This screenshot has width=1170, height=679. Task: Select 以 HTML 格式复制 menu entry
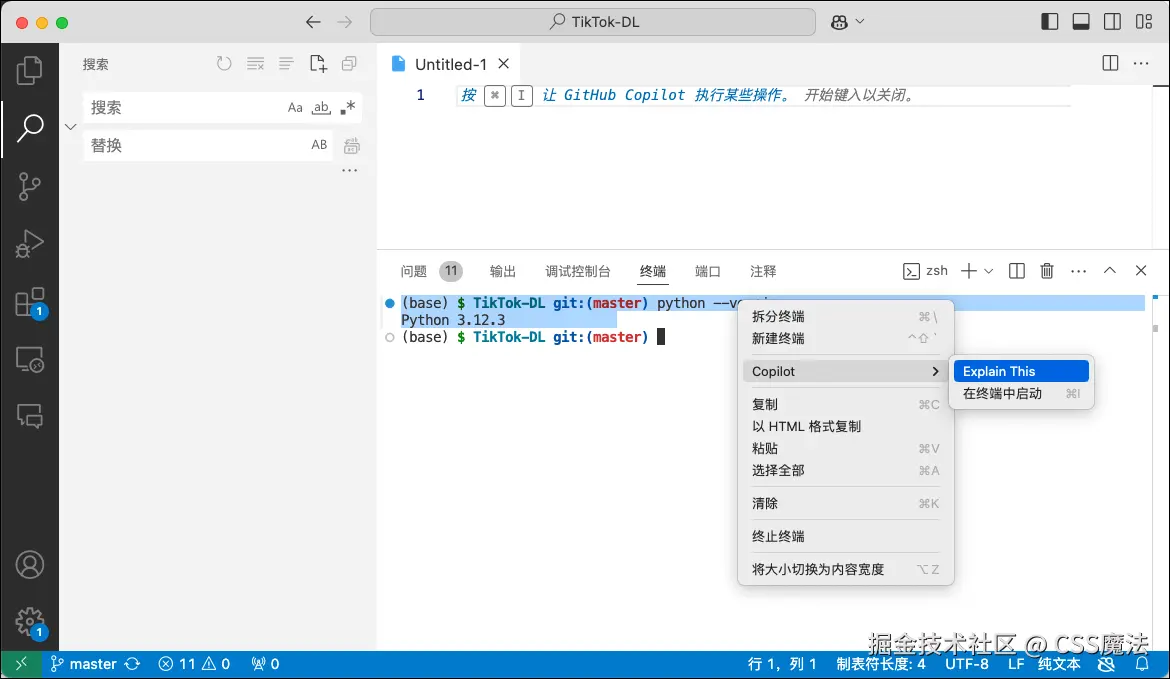pyautogui.click(x=845, y=426)
